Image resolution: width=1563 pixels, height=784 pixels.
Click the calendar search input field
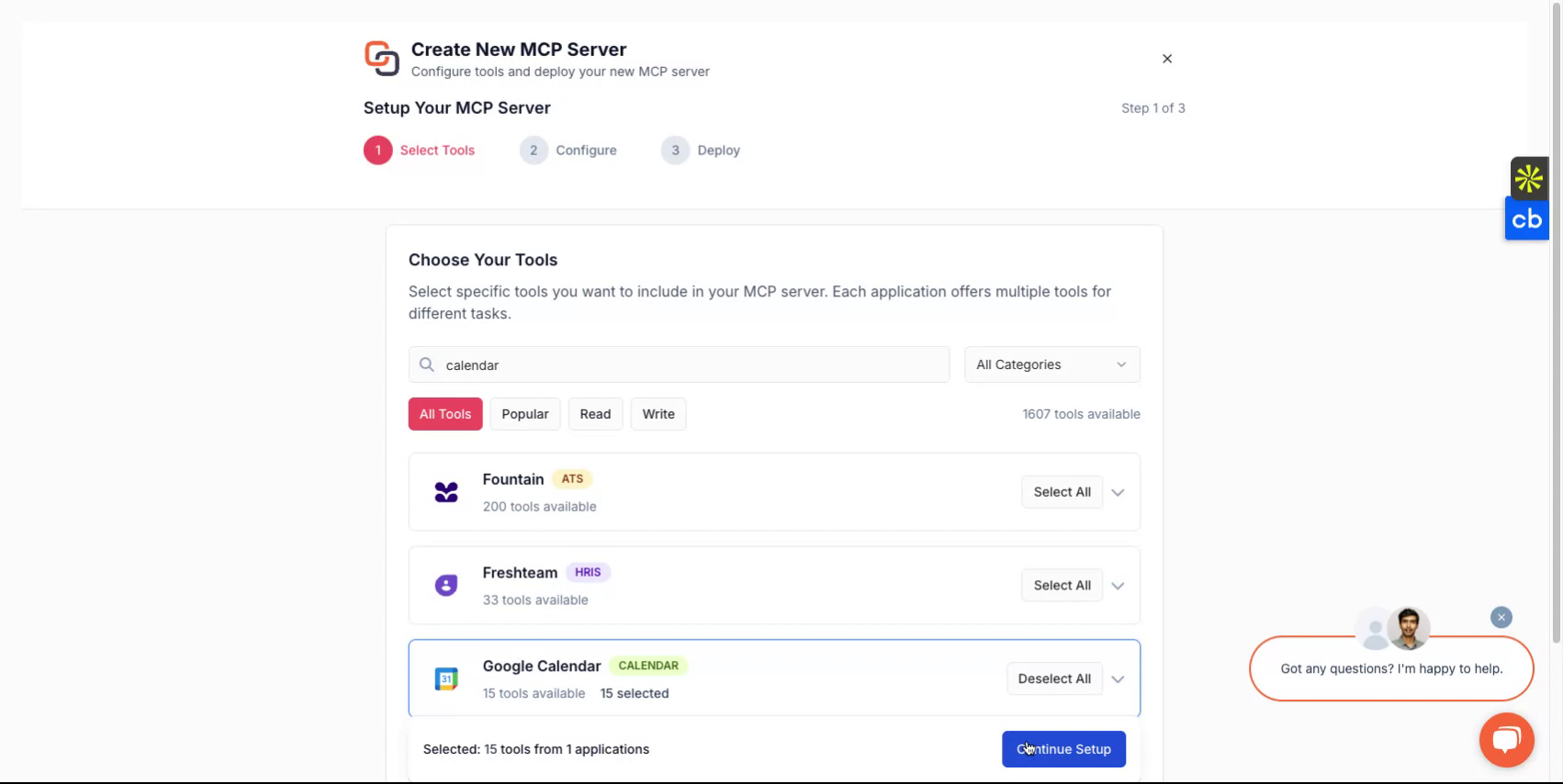(x=680, y=364)
